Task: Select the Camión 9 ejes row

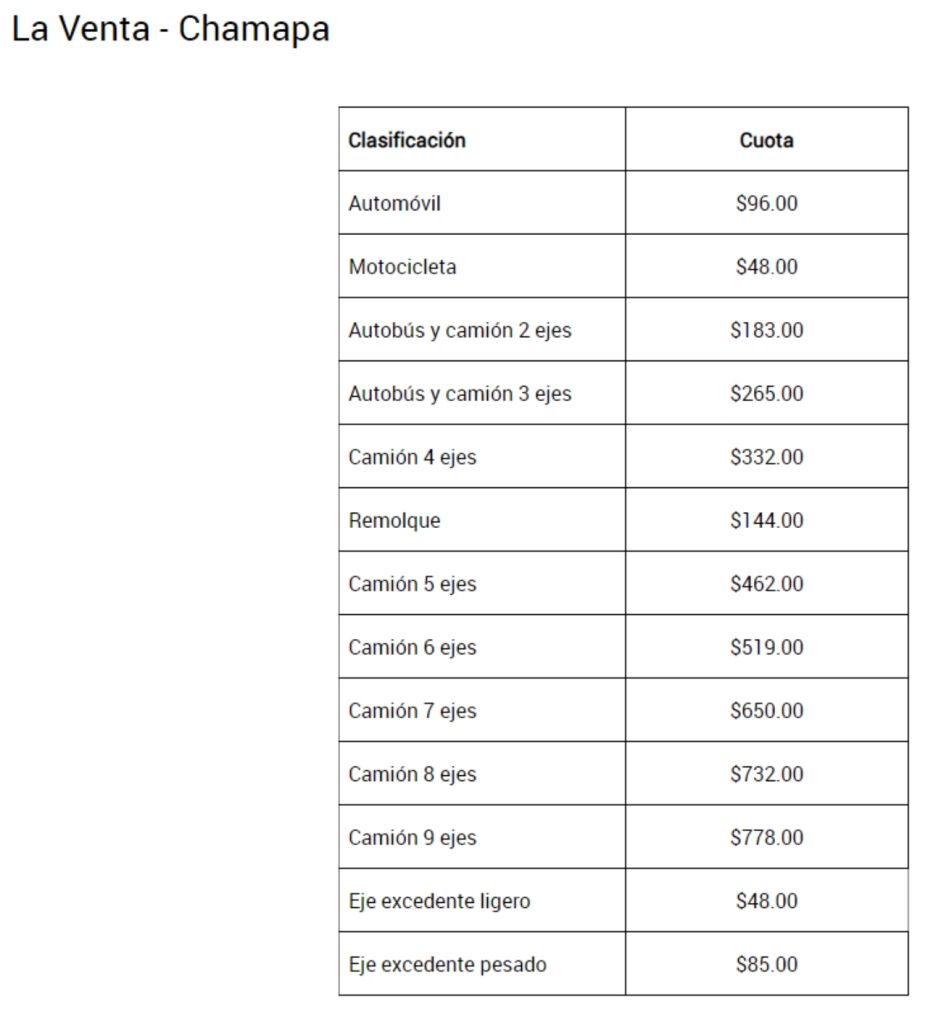Action: 623,837
